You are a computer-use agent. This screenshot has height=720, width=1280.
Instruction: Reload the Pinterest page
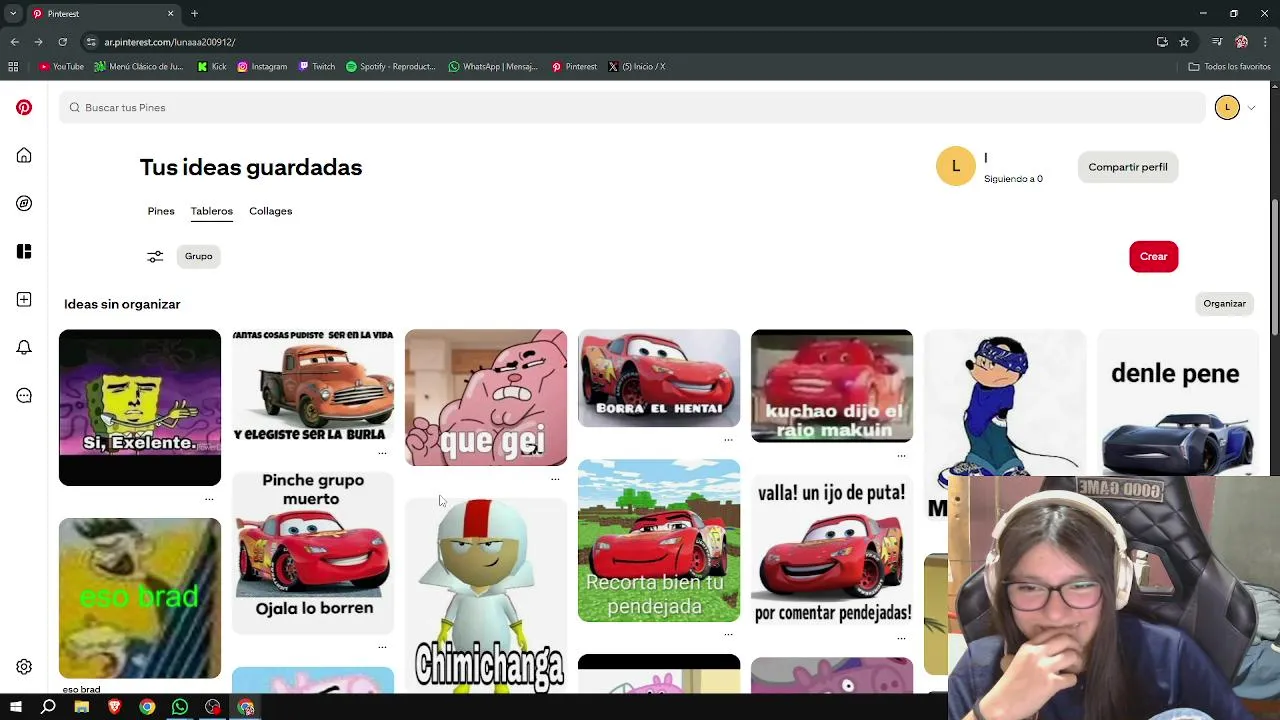click(x=62, y=42)
